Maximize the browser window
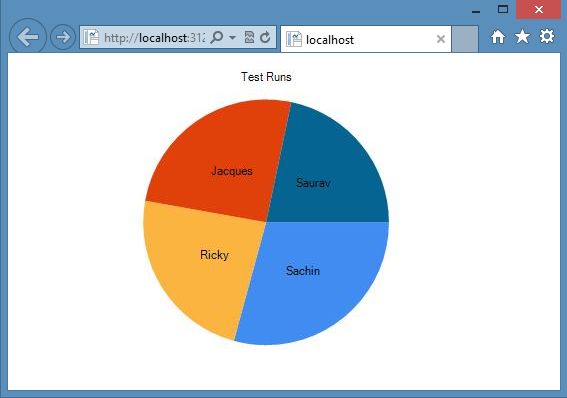Screen dimensions: 567x398 [x=503, y=9]
